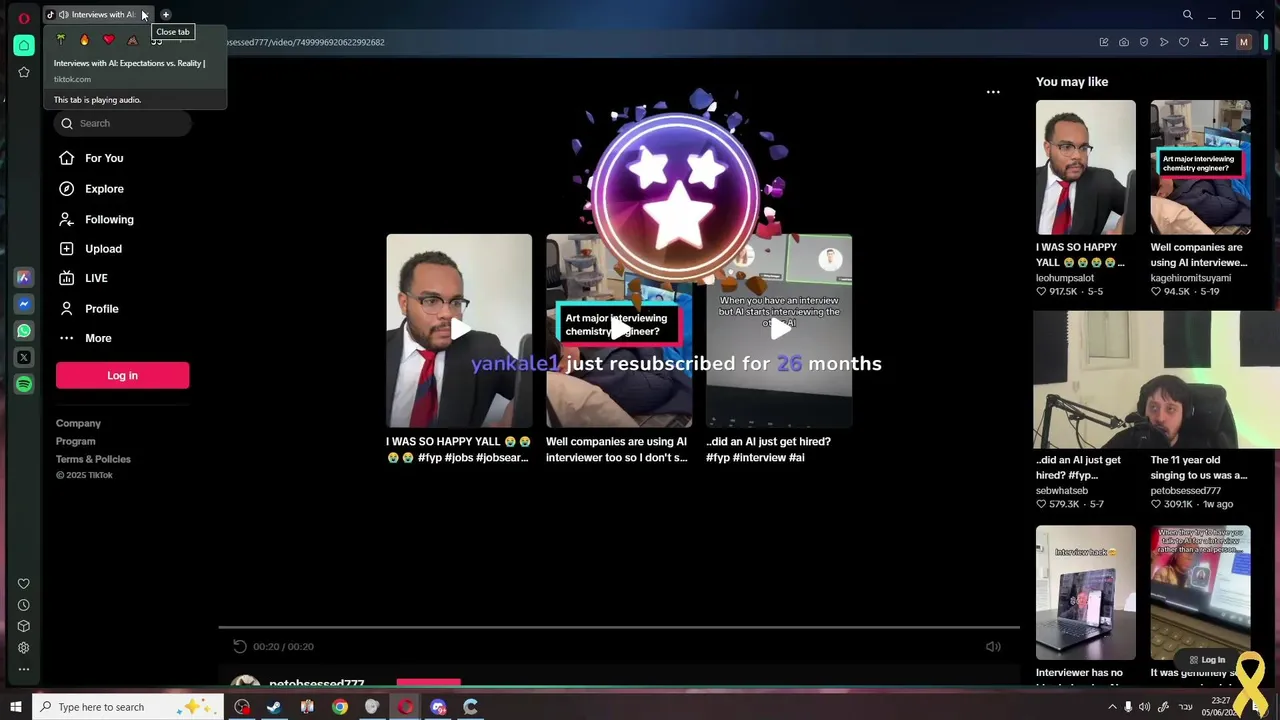1280x720 pixels.
Task: Open sebwhatseb profile link
Action: point(1062,491)
